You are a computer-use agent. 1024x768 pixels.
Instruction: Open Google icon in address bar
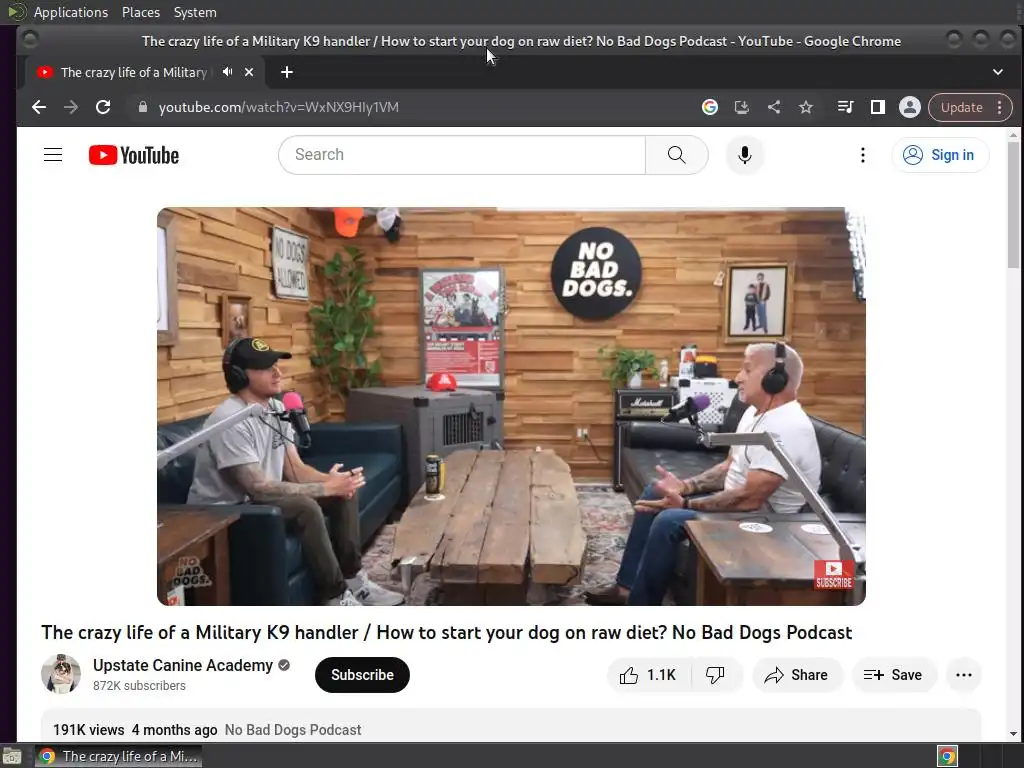pos(710,107)
